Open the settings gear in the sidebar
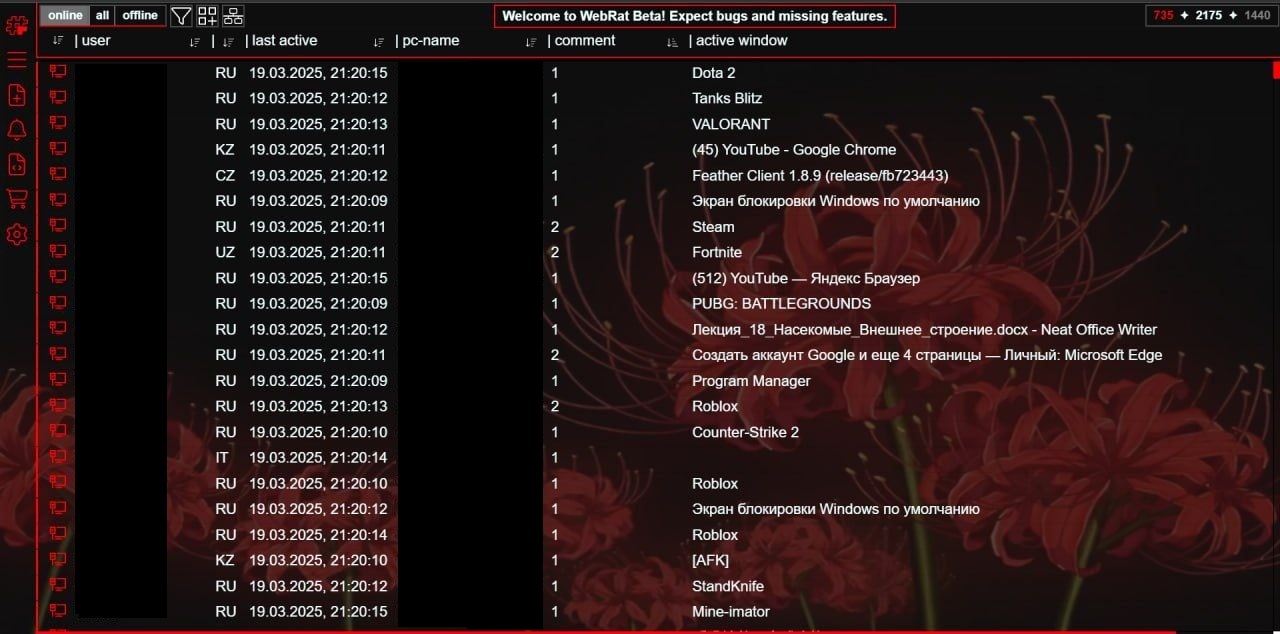This screenshot has width=1280, height=634. [17, 235]
